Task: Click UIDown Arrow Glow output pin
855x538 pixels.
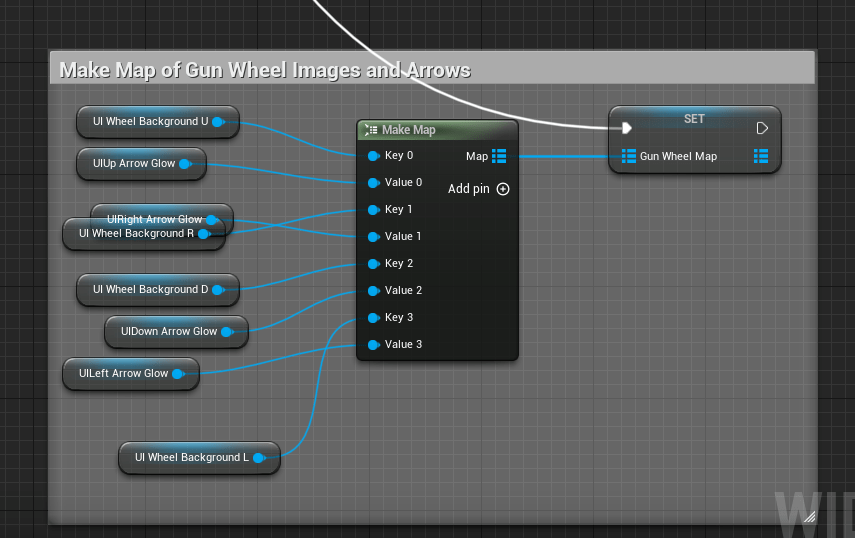Action: (227, 332)
